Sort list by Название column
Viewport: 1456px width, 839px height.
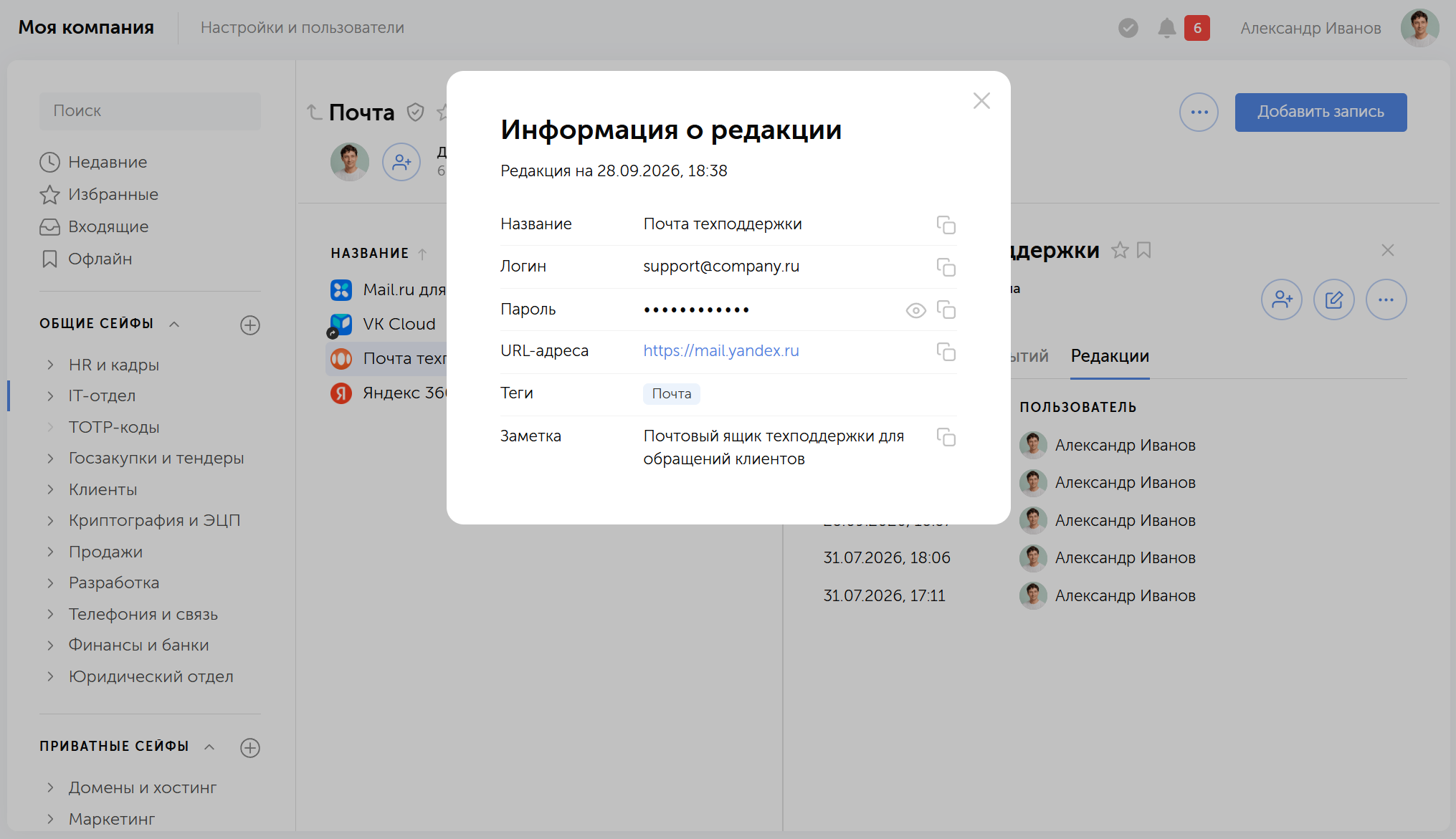[x=379, y=254]
